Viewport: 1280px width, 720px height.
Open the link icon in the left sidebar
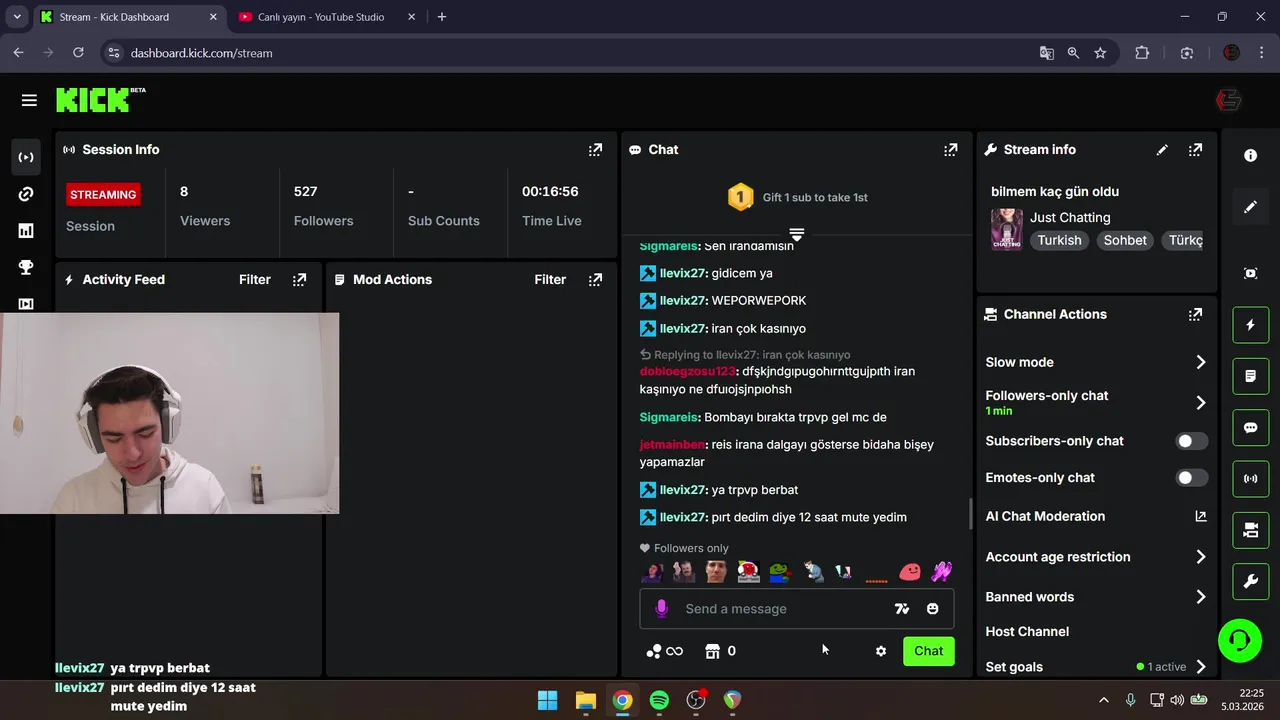26,194
